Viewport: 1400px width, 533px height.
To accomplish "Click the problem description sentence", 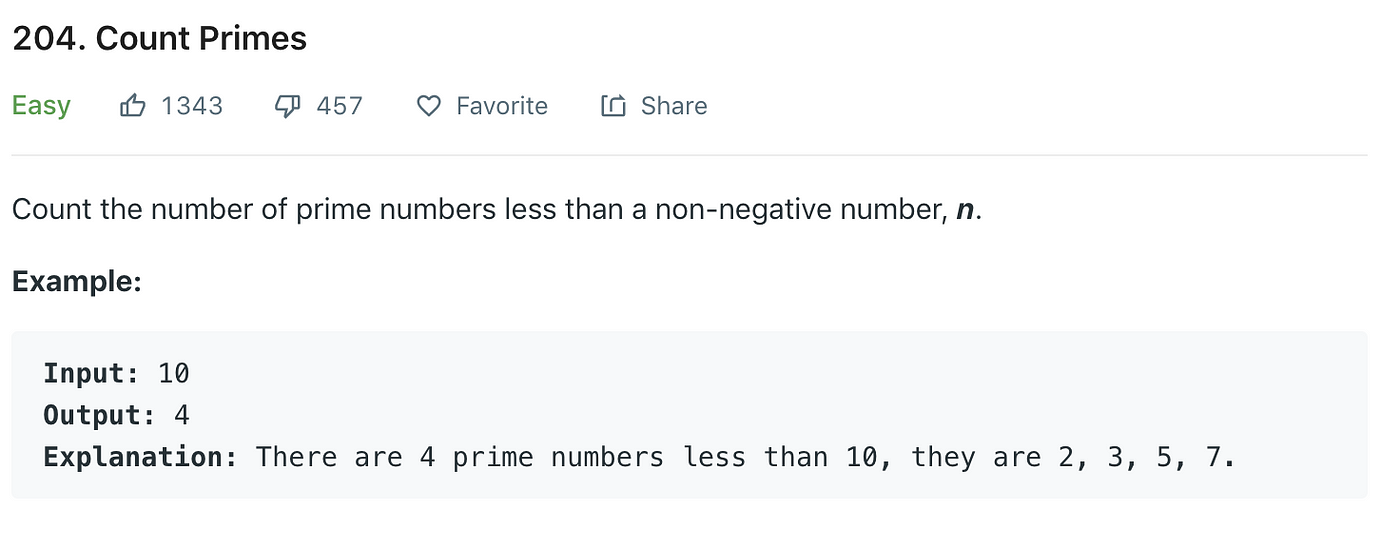I will [497, 211].
